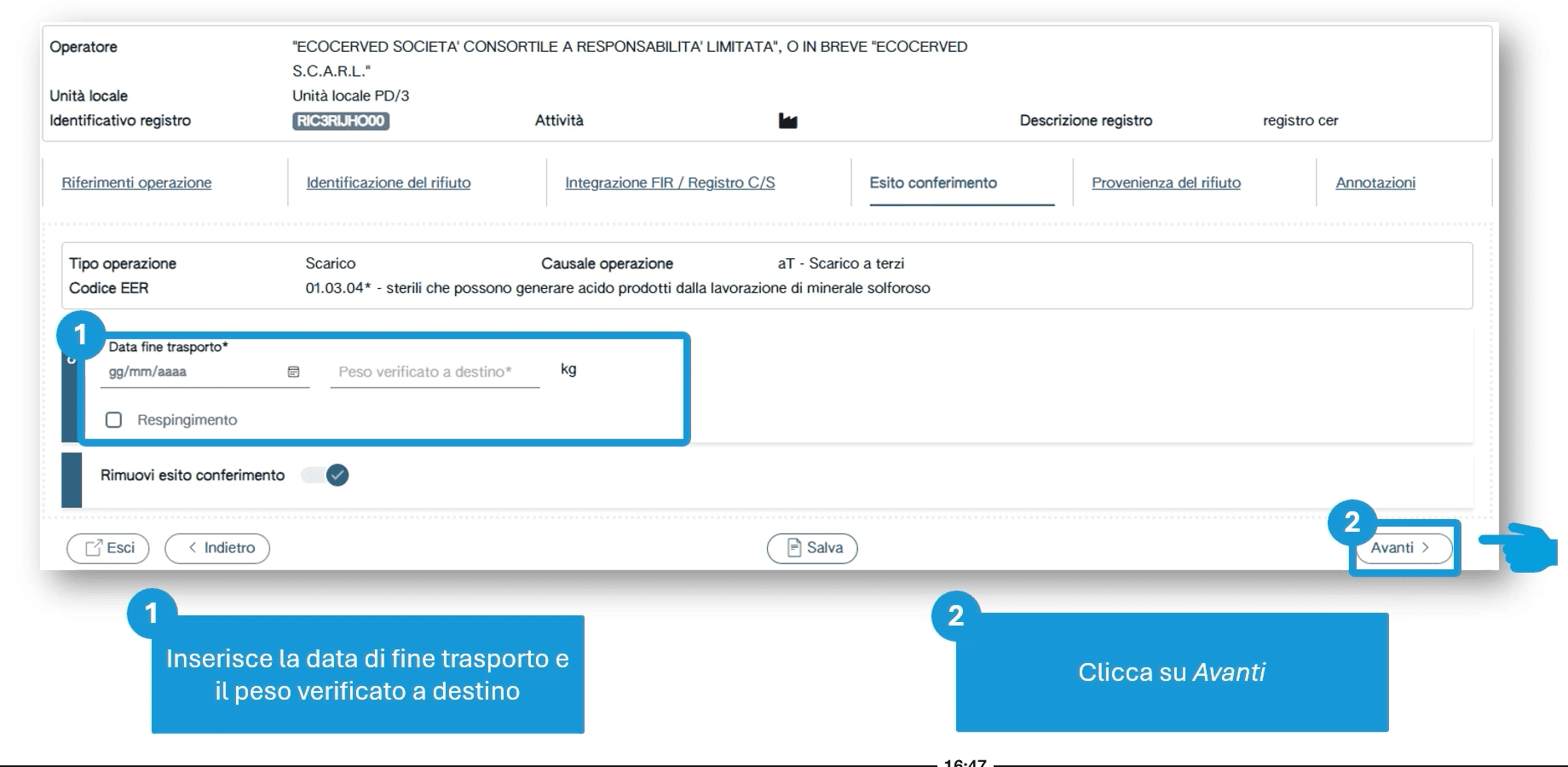Image resolution: width=1568 pixels, height=767 pixels.
Task: Proceed by clicking Avanti
Action: tap(1400, 548)
